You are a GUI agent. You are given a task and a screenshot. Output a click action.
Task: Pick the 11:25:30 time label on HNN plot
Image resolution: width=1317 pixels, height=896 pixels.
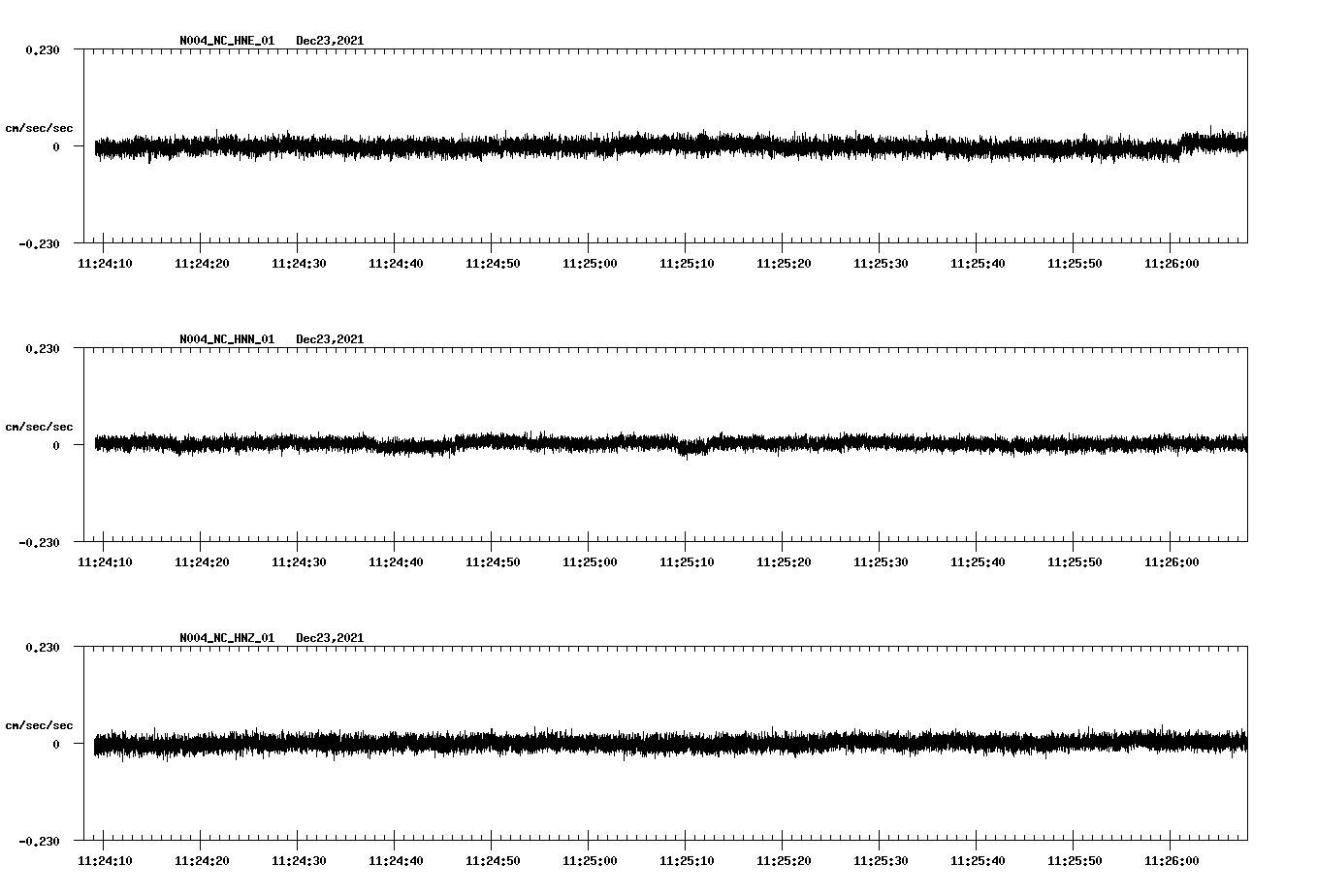click(881, 562)
